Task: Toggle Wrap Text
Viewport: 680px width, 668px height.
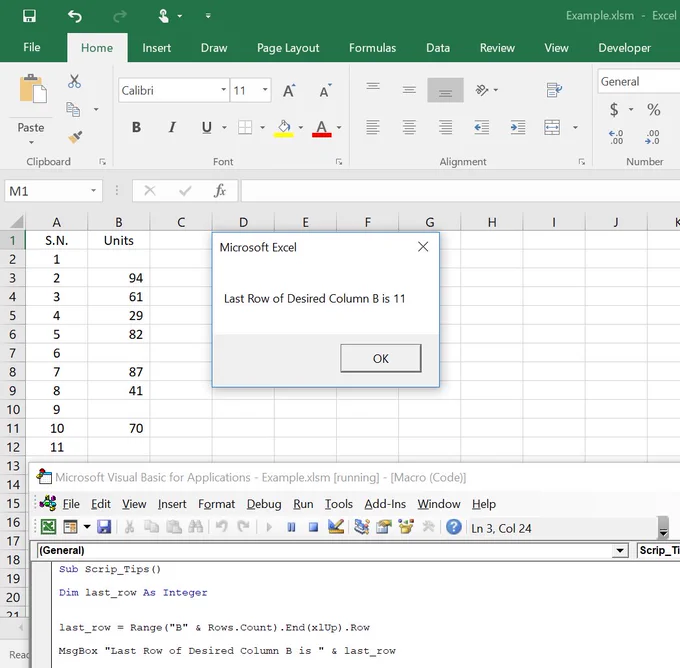Action: coord(554,90)
